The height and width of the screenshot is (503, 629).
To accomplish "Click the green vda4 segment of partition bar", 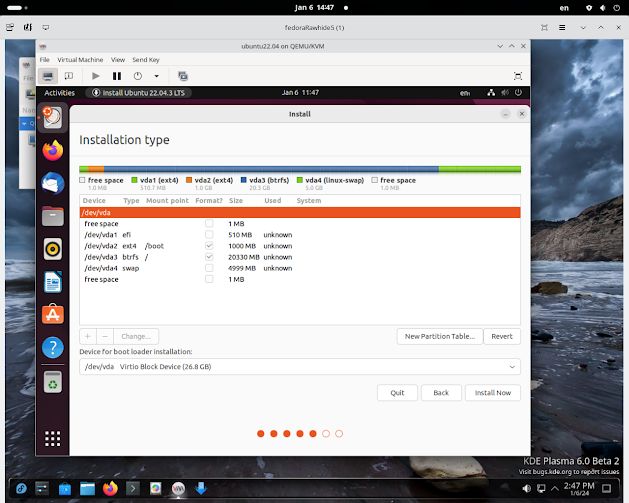I will 479,169.
